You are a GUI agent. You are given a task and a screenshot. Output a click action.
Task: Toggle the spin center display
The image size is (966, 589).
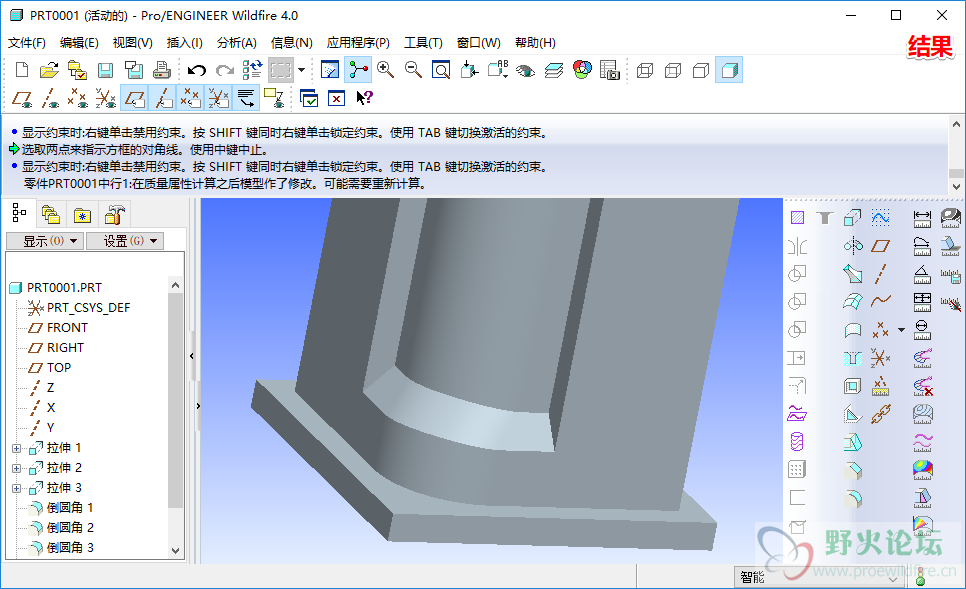(358, 70)
